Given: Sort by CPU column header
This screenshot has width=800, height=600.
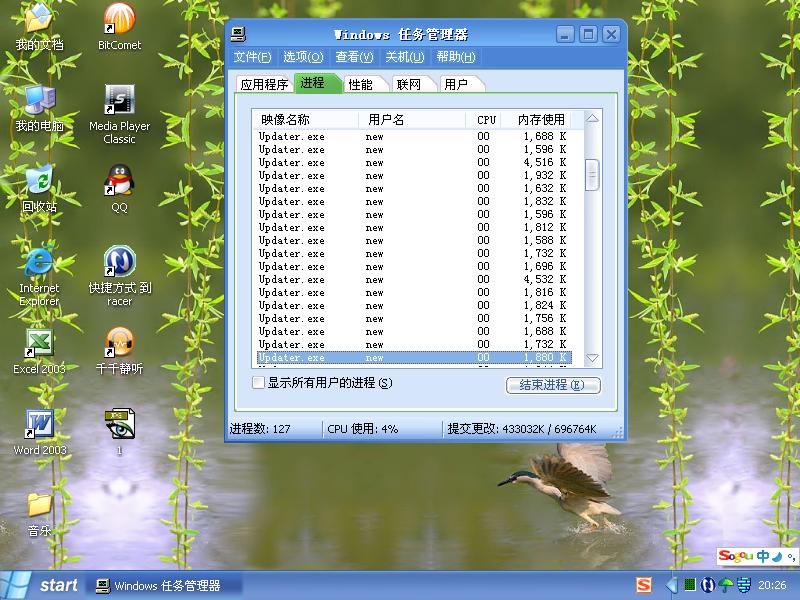Looking at the screenshot, I should (x=485, y=120).
